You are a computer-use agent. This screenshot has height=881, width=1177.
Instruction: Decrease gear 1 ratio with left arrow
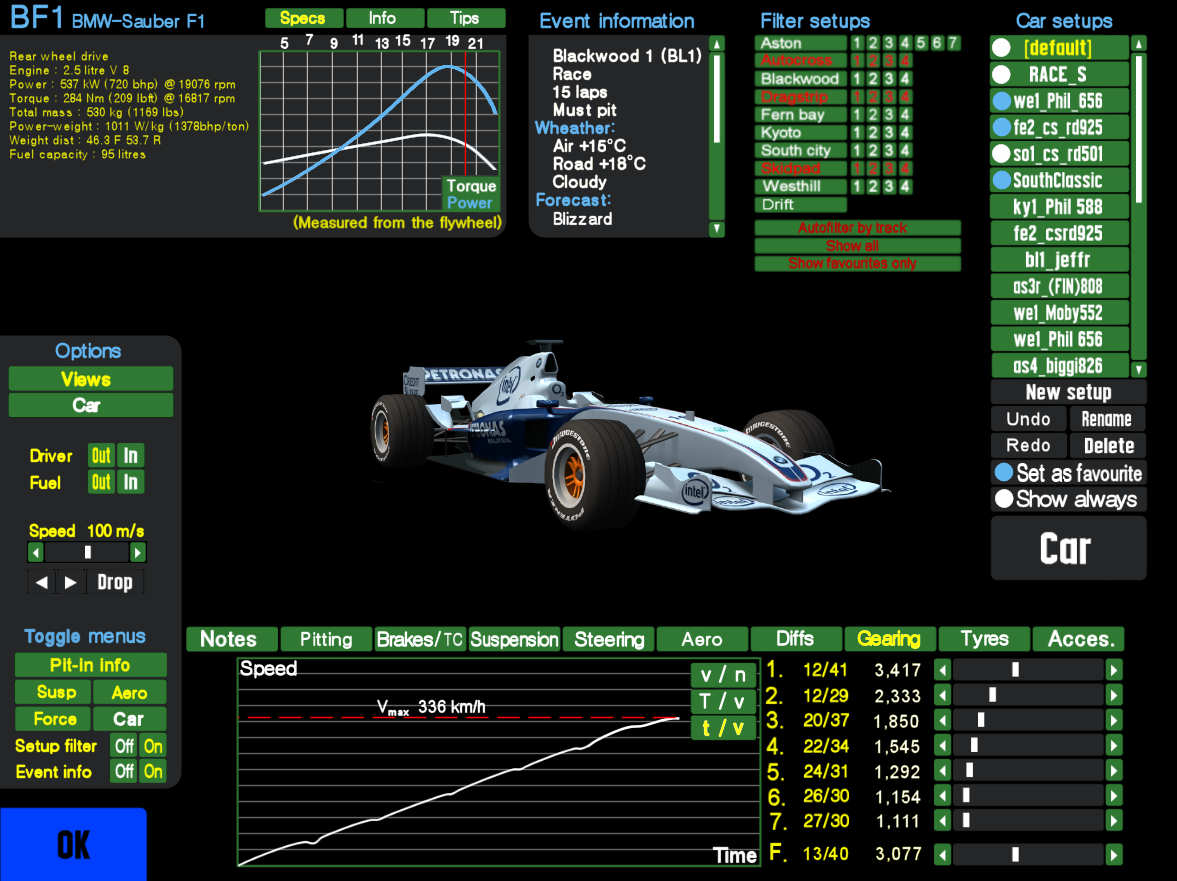(x=943, y=669)
